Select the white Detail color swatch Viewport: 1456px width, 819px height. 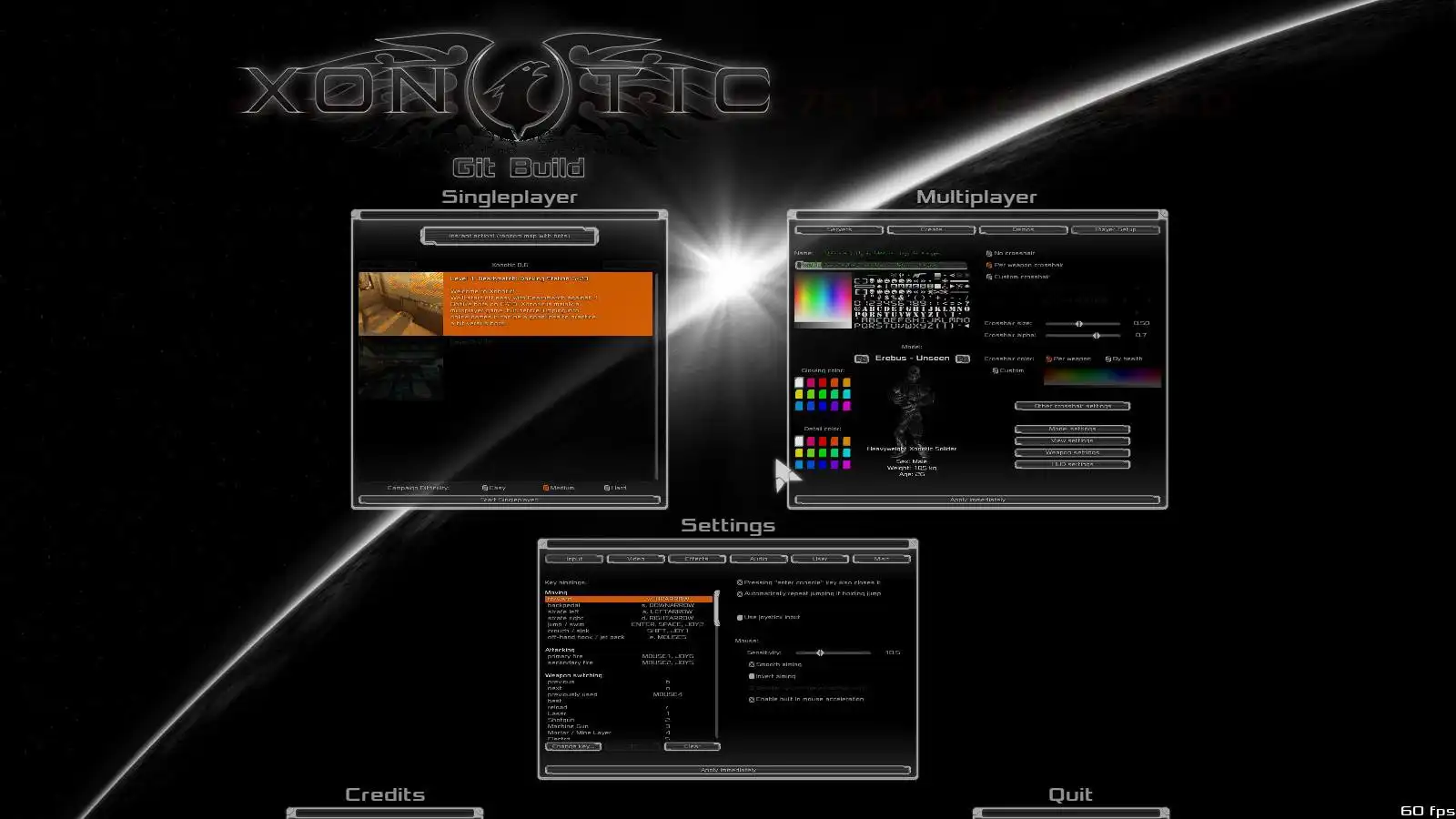coord(799,441)
